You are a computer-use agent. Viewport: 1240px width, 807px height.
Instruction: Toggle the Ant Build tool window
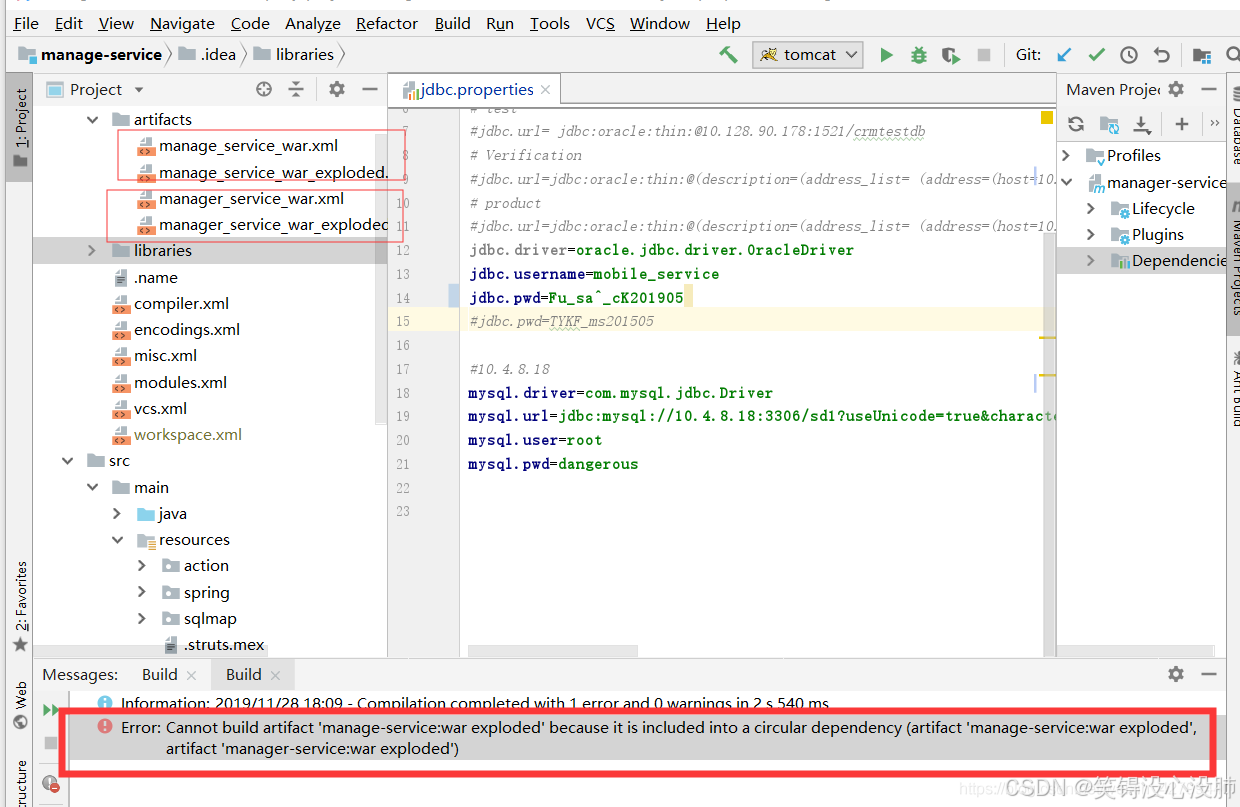tap(1234, 388)
